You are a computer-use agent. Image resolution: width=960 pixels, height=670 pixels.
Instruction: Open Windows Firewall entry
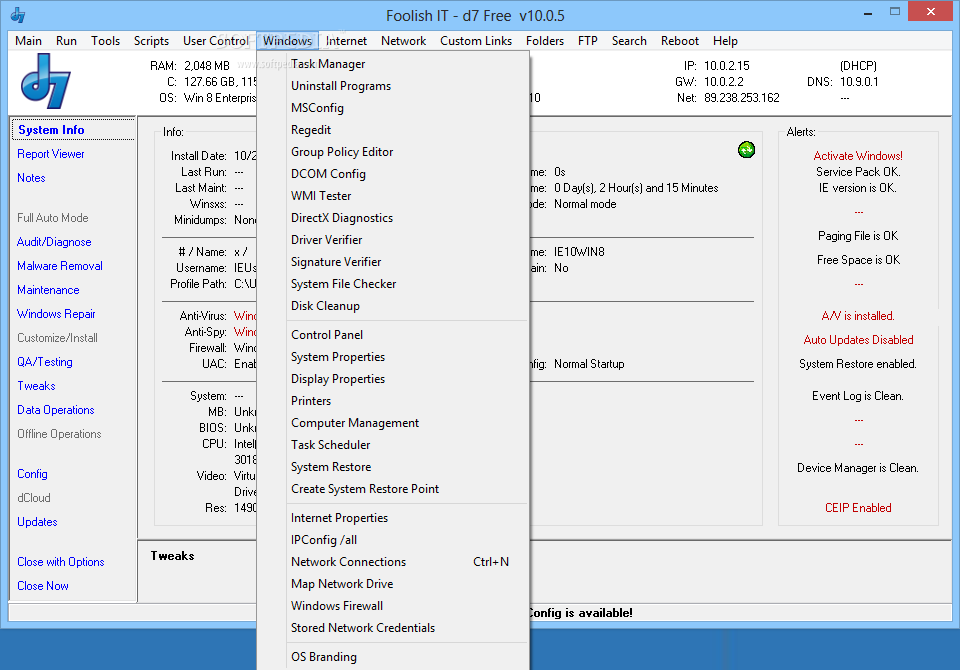(393, 606)
